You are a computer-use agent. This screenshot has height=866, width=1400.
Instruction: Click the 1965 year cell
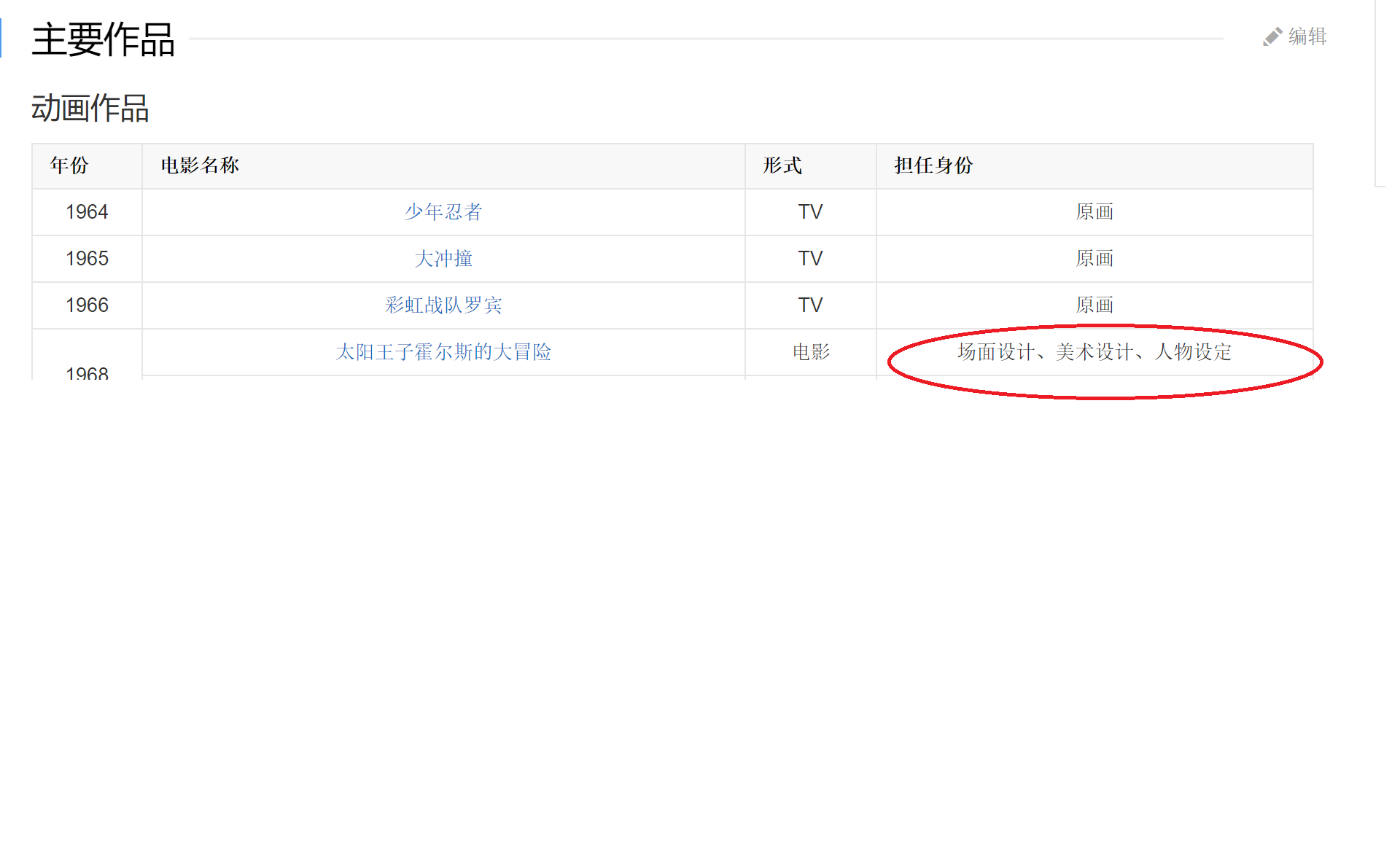(87, 259)
